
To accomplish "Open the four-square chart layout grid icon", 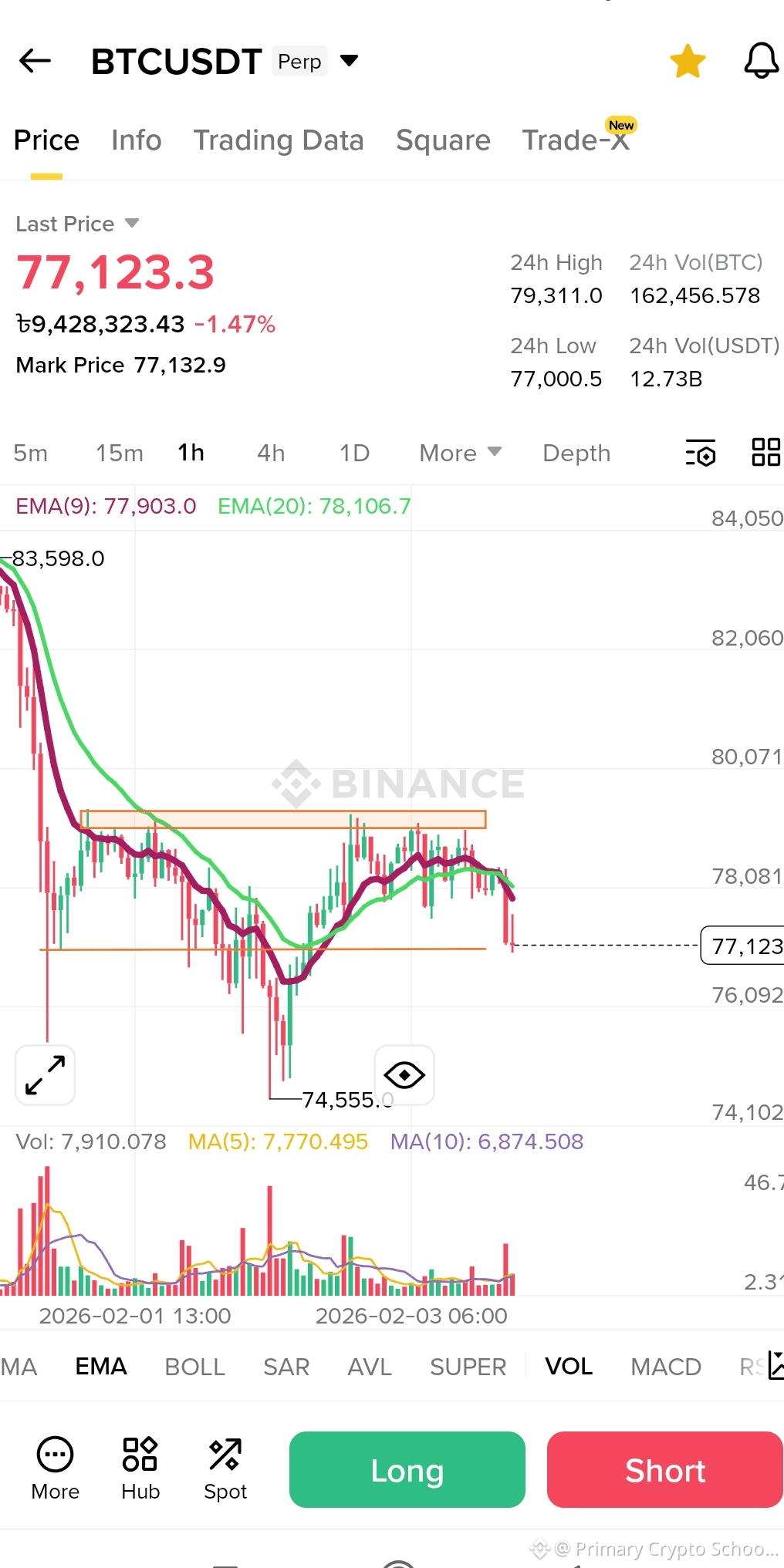I will 766,452.
